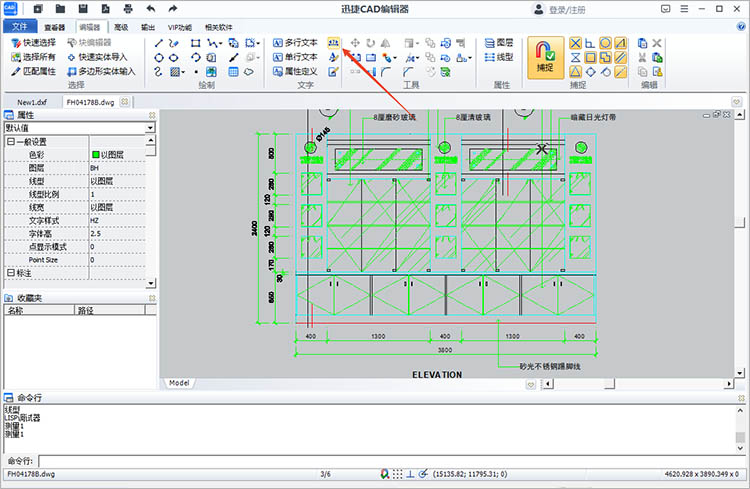The image size is (750, 489).
Task: Toggle the main 捕捉 snap button
Action: tap(545, 57)
